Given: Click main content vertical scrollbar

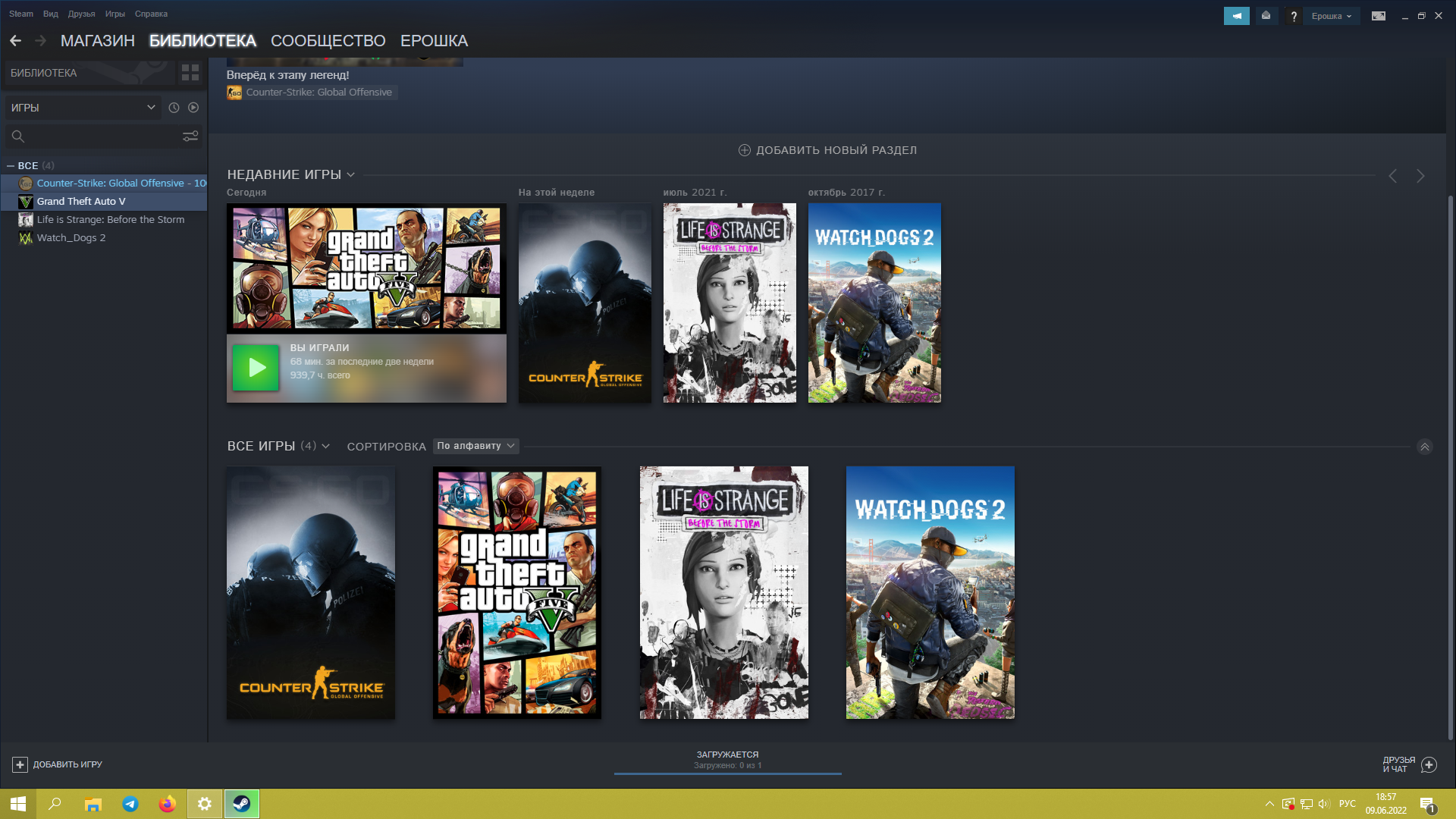Looking at the screenshot, I should click(1451, 466).
